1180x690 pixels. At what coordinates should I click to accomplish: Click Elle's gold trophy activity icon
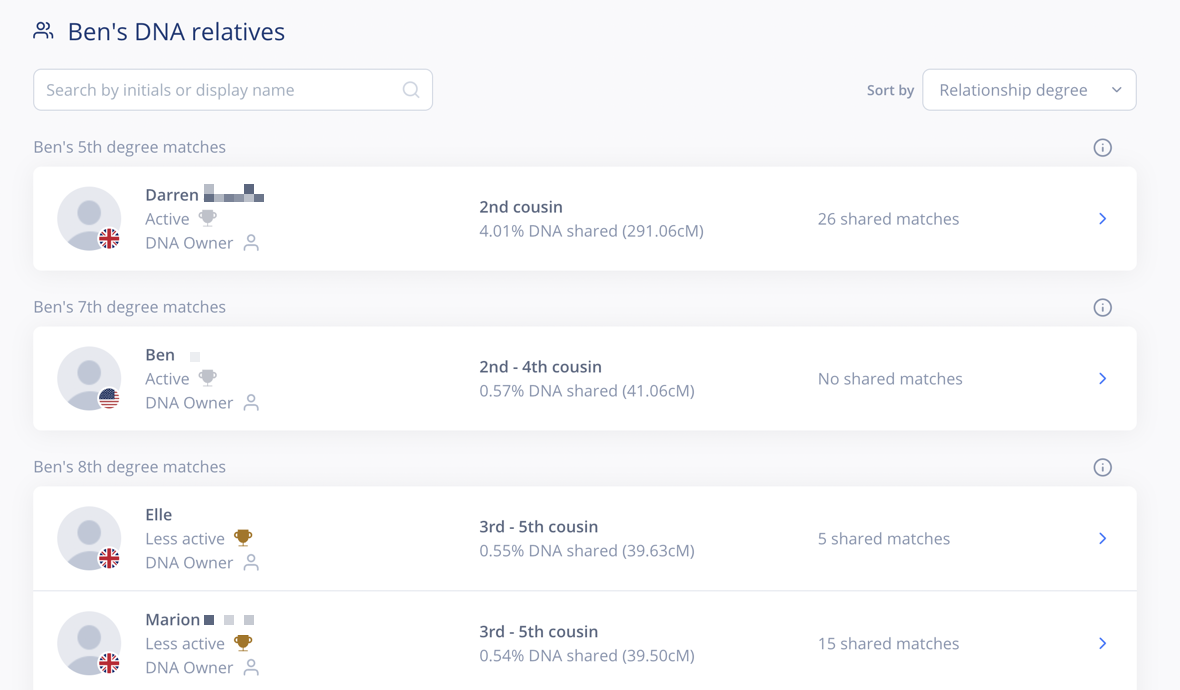click(x=243, y=538)
